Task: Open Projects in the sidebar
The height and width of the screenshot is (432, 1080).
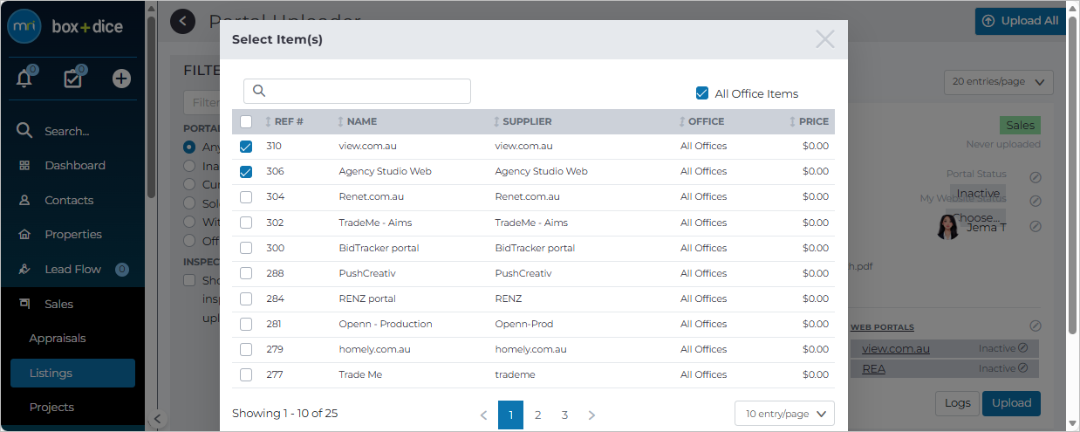Action: click(52, 407)
